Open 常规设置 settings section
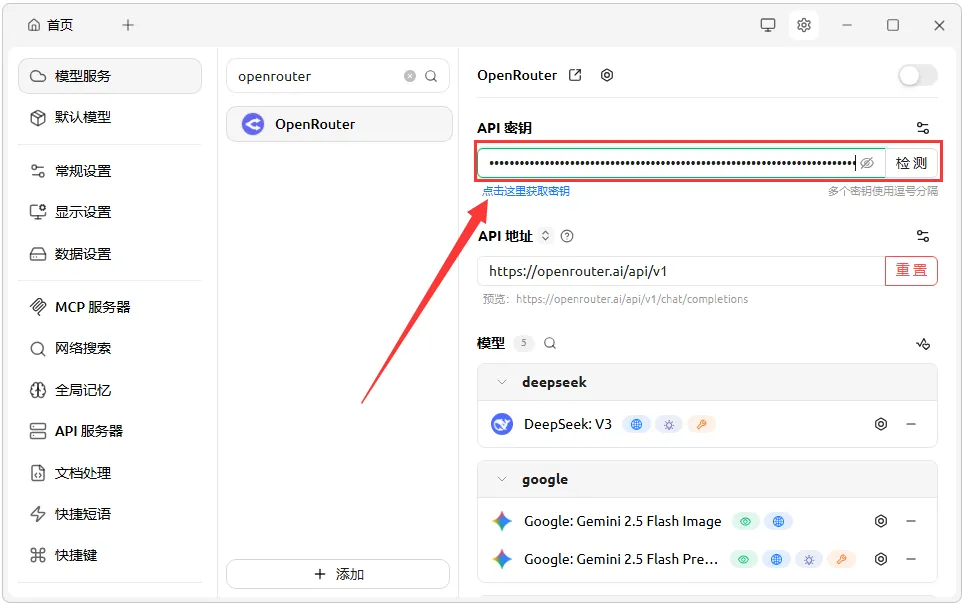966x605 pixels. point(110,171)
